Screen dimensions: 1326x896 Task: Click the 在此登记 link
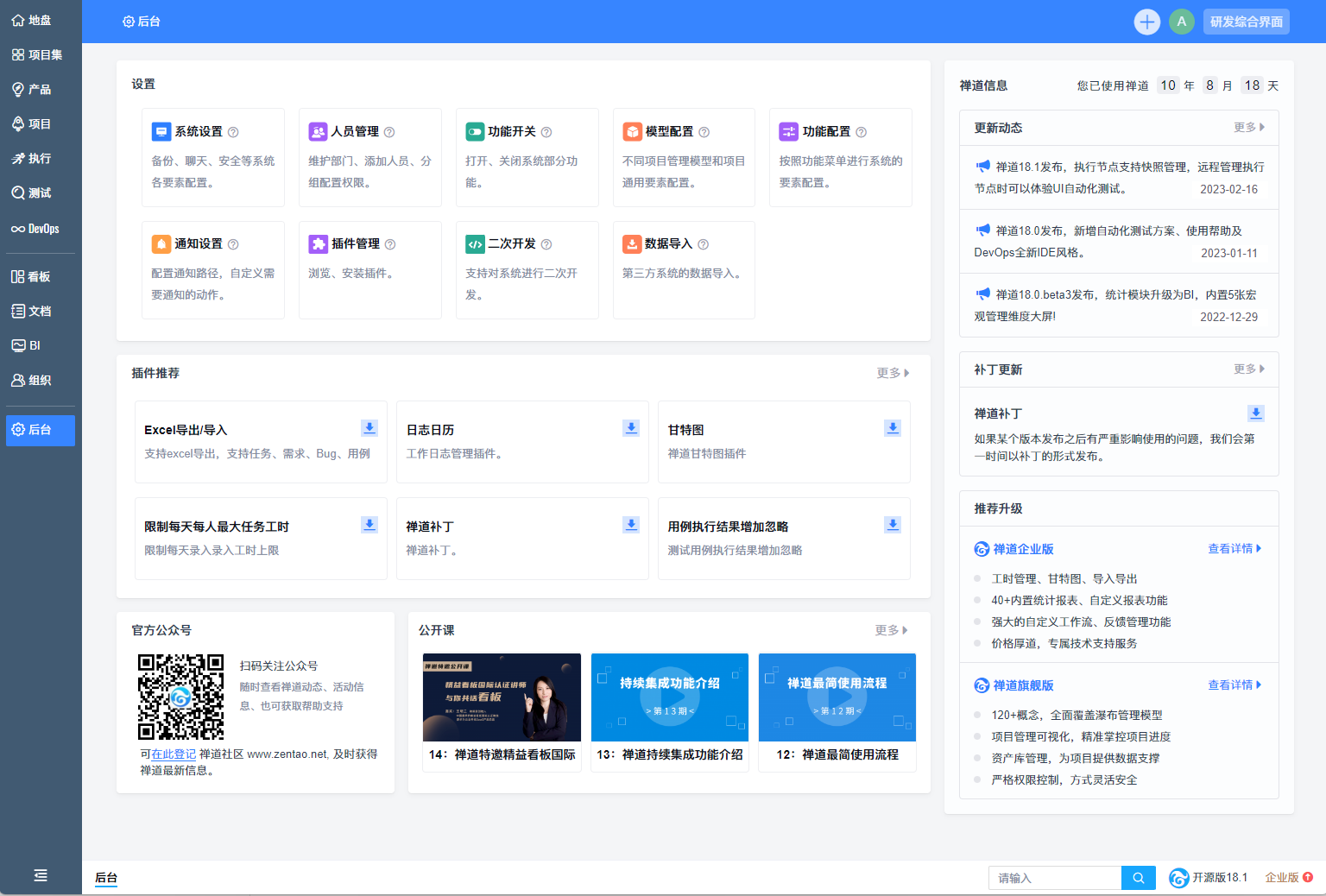[x=174, y=754]
